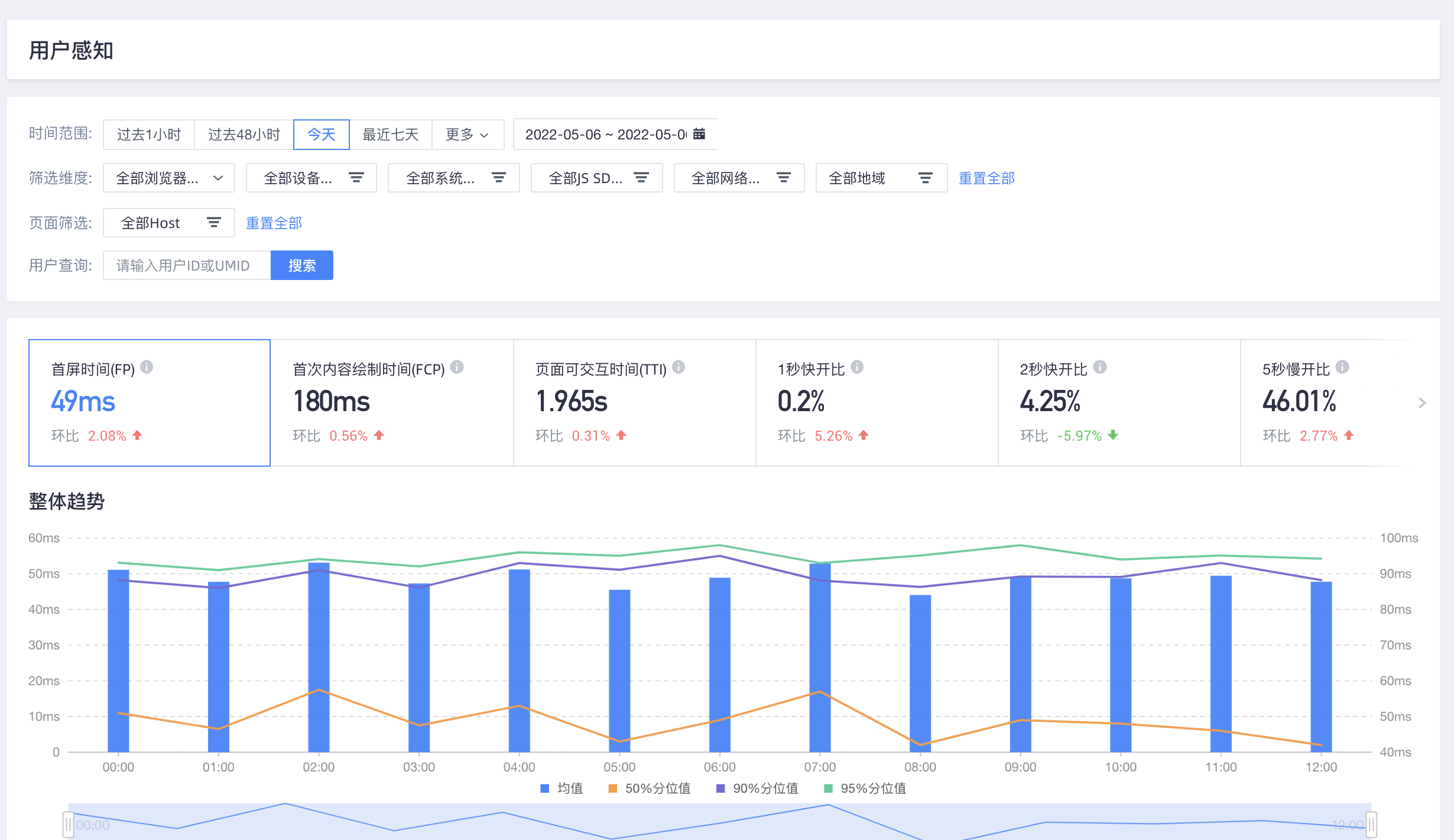Select the 过去48小时 time range tab
Image resolution: width=1454 pixels, height=840 pixels.
coord(244,134)
